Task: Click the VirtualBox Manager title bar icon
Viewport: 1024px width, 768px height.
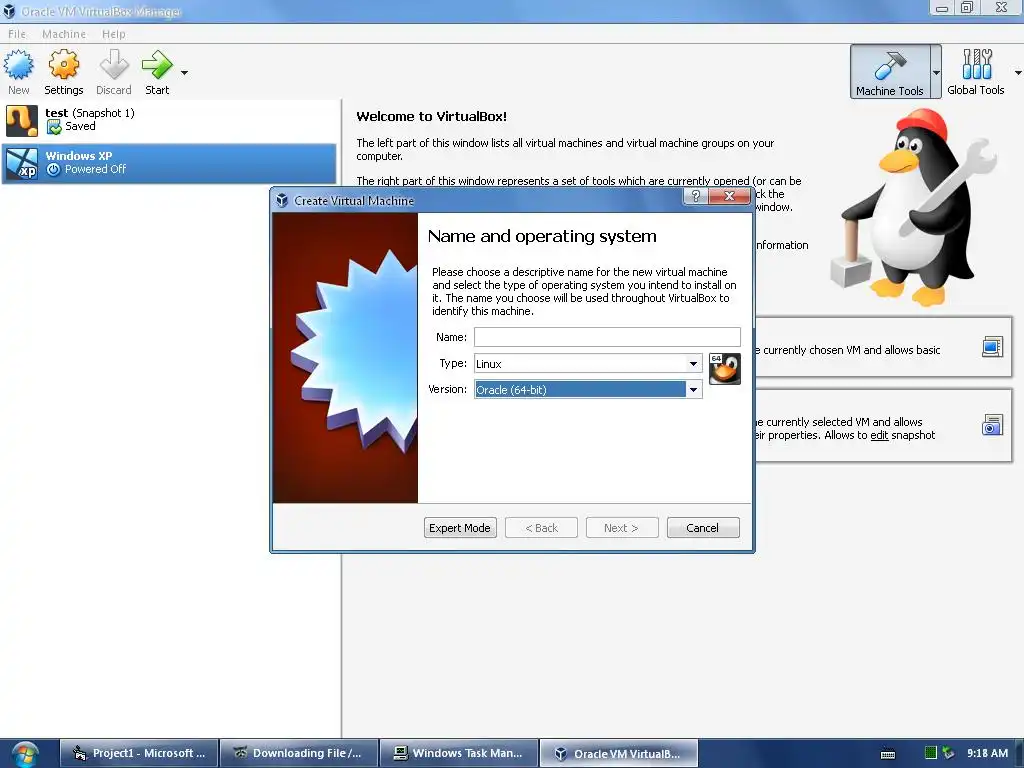Action: (x=9, y=11)
